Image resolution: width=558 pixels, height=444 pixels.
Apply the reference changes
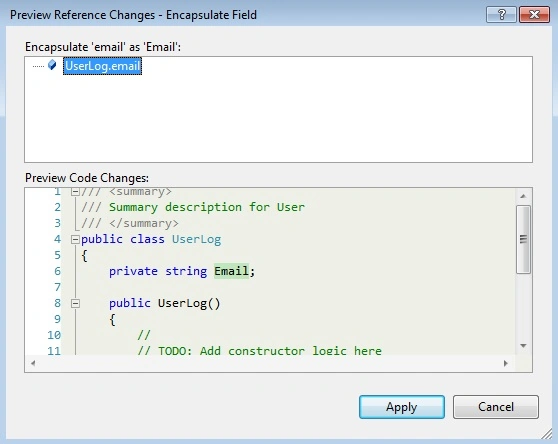point(402,407)
